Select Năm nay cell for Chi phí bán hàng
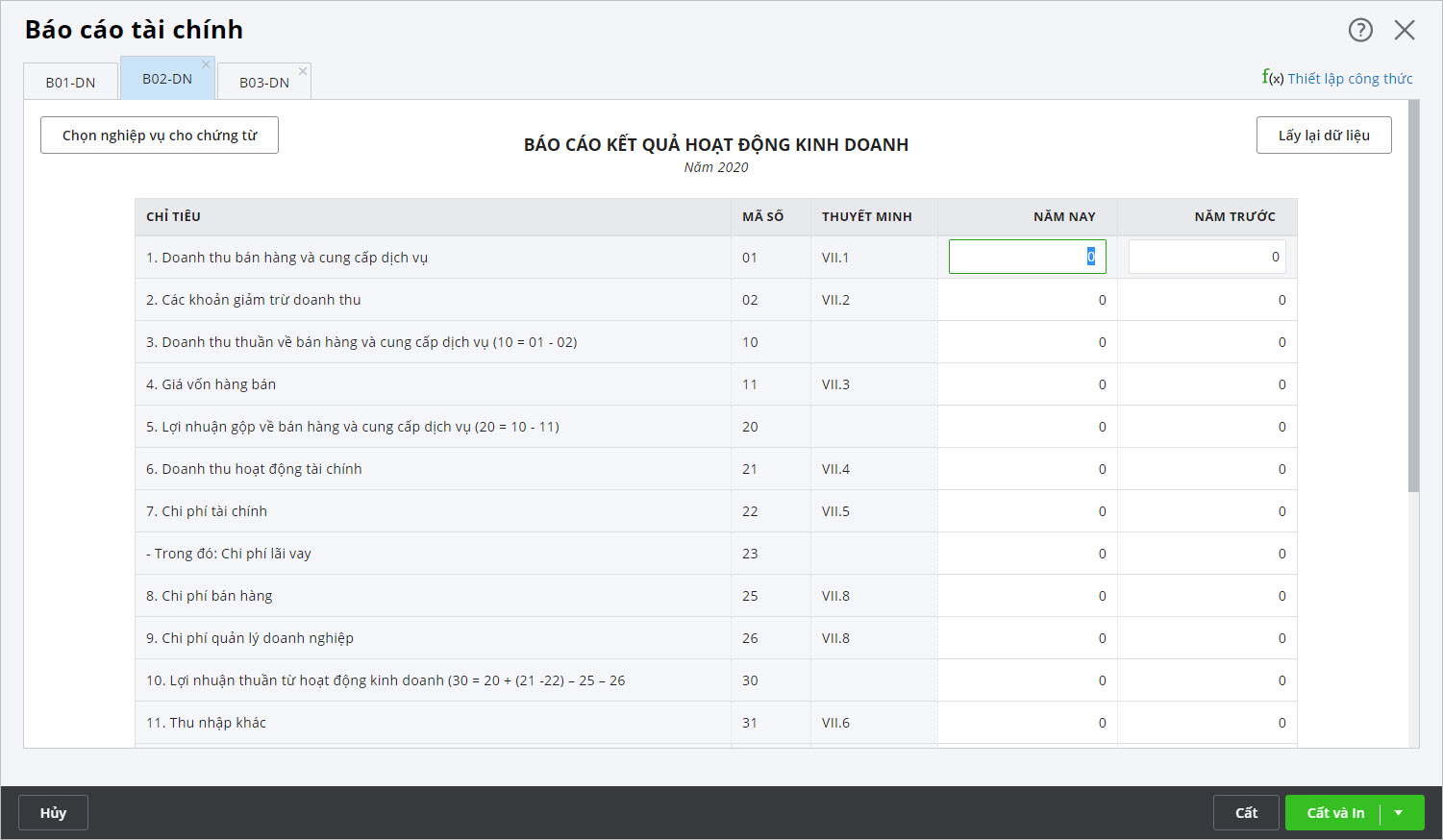 1027,596
